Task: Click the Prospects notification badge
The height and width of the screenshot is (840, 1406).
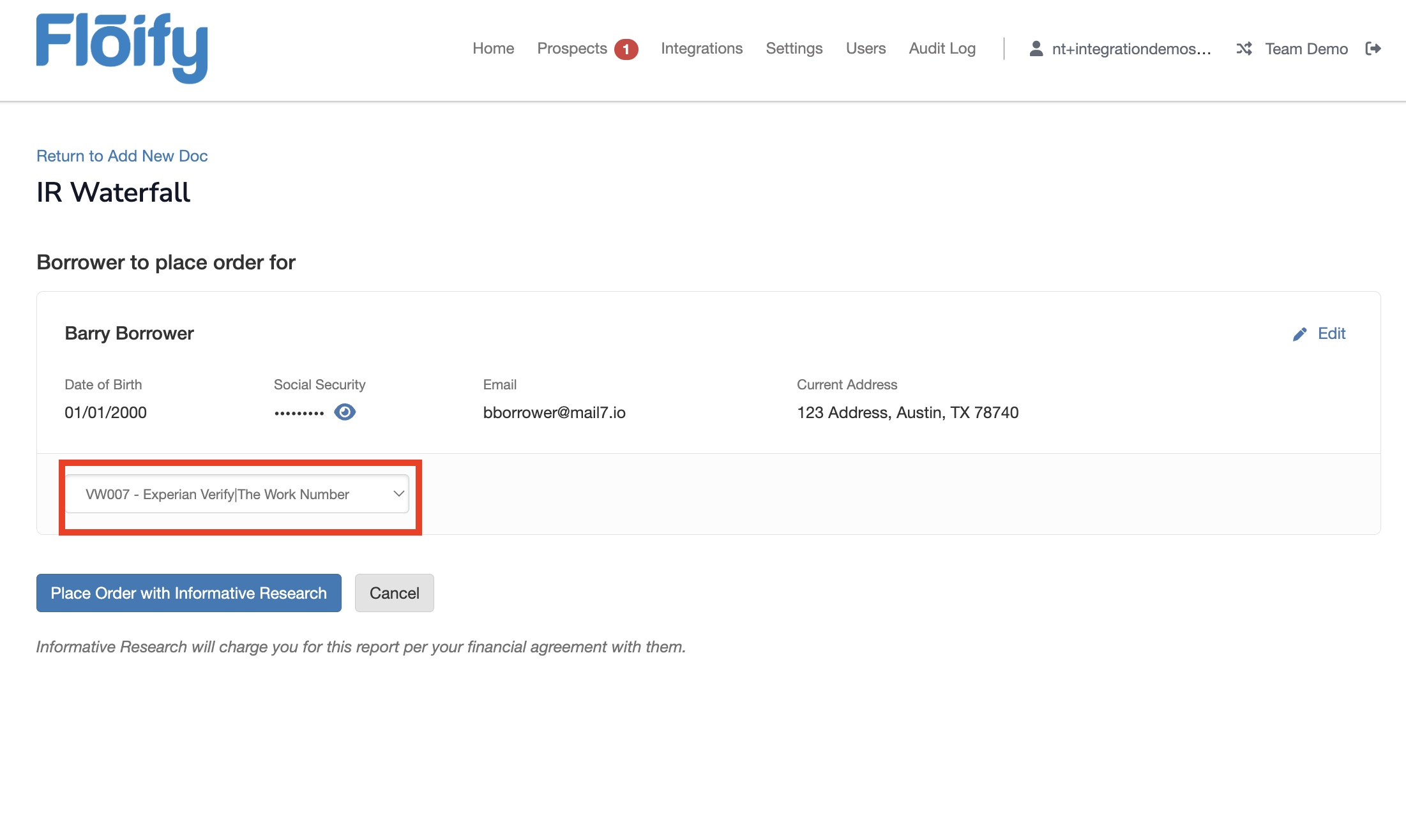Action: coord(626,48)
